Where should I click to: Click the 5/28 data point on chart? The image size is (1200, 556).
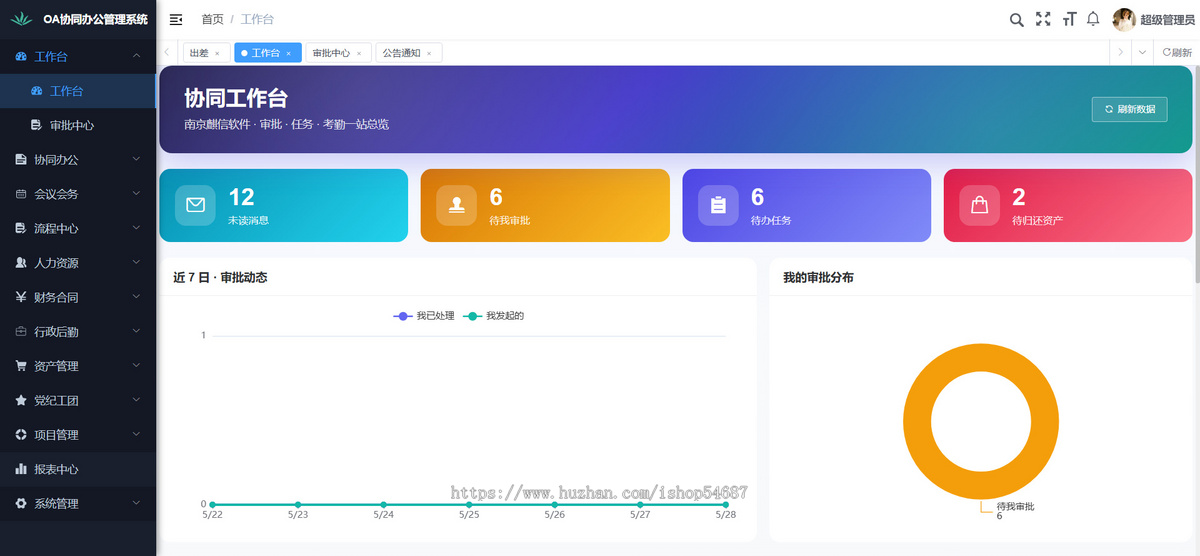pos(726,505)
